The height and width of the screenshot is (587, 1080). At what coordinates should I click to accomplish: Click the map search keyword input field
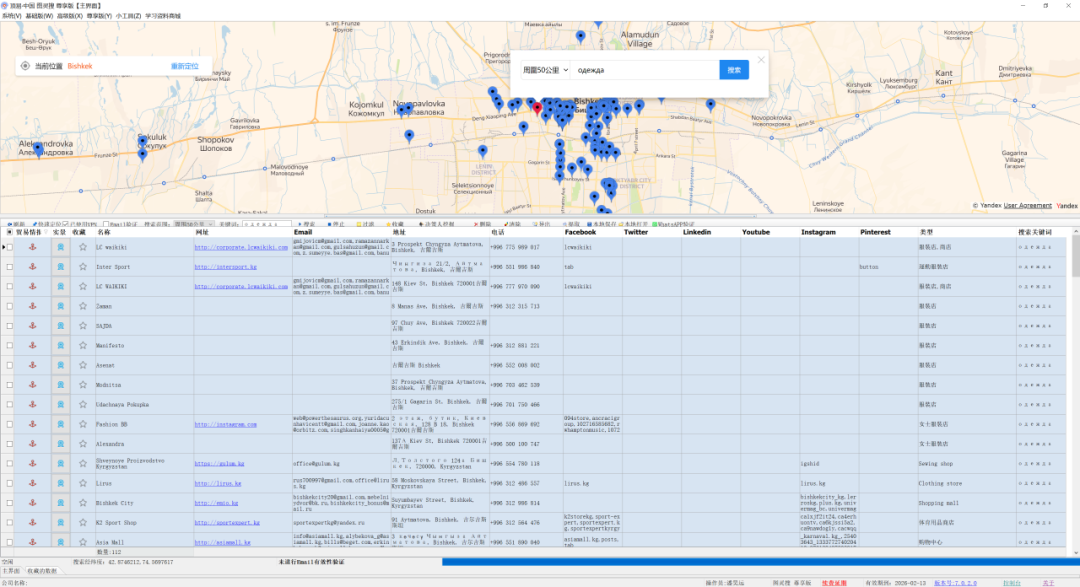645,70
